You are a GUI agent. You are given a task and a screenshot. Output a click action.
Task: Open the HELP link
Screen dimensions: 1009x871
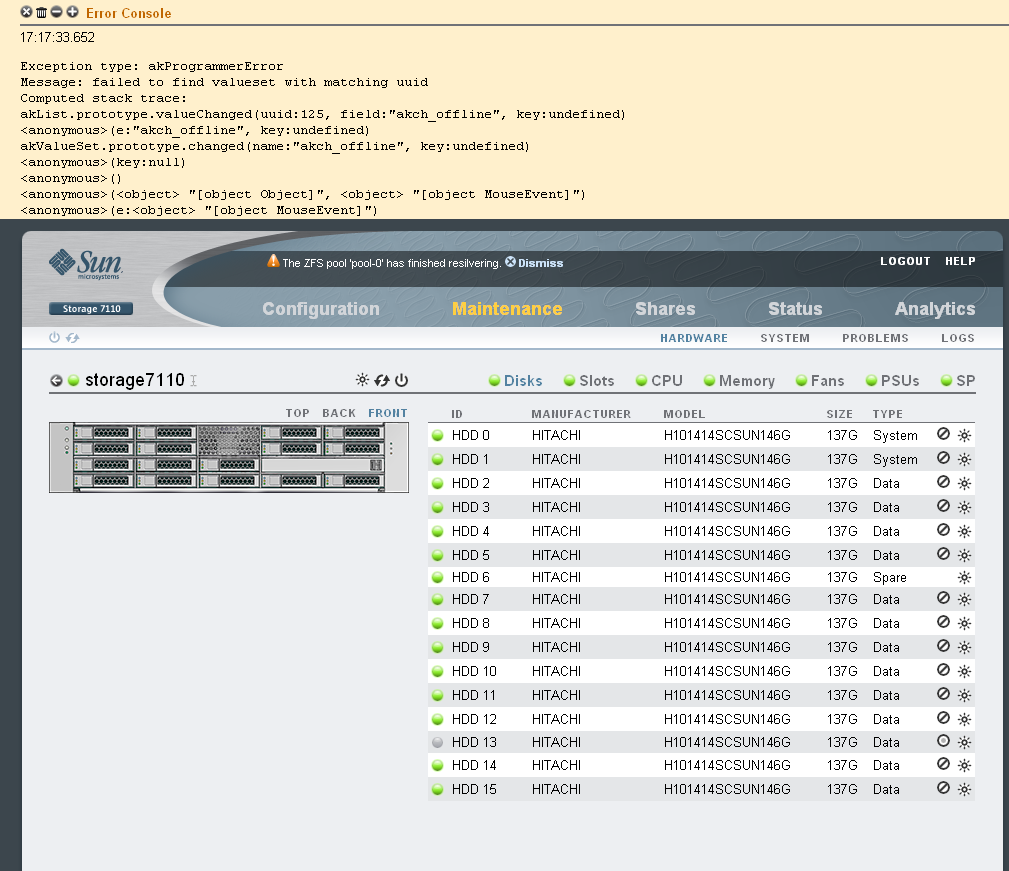[960, 261]
